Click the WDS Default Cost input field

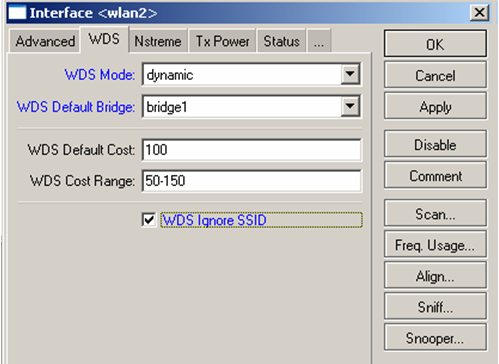251,150
